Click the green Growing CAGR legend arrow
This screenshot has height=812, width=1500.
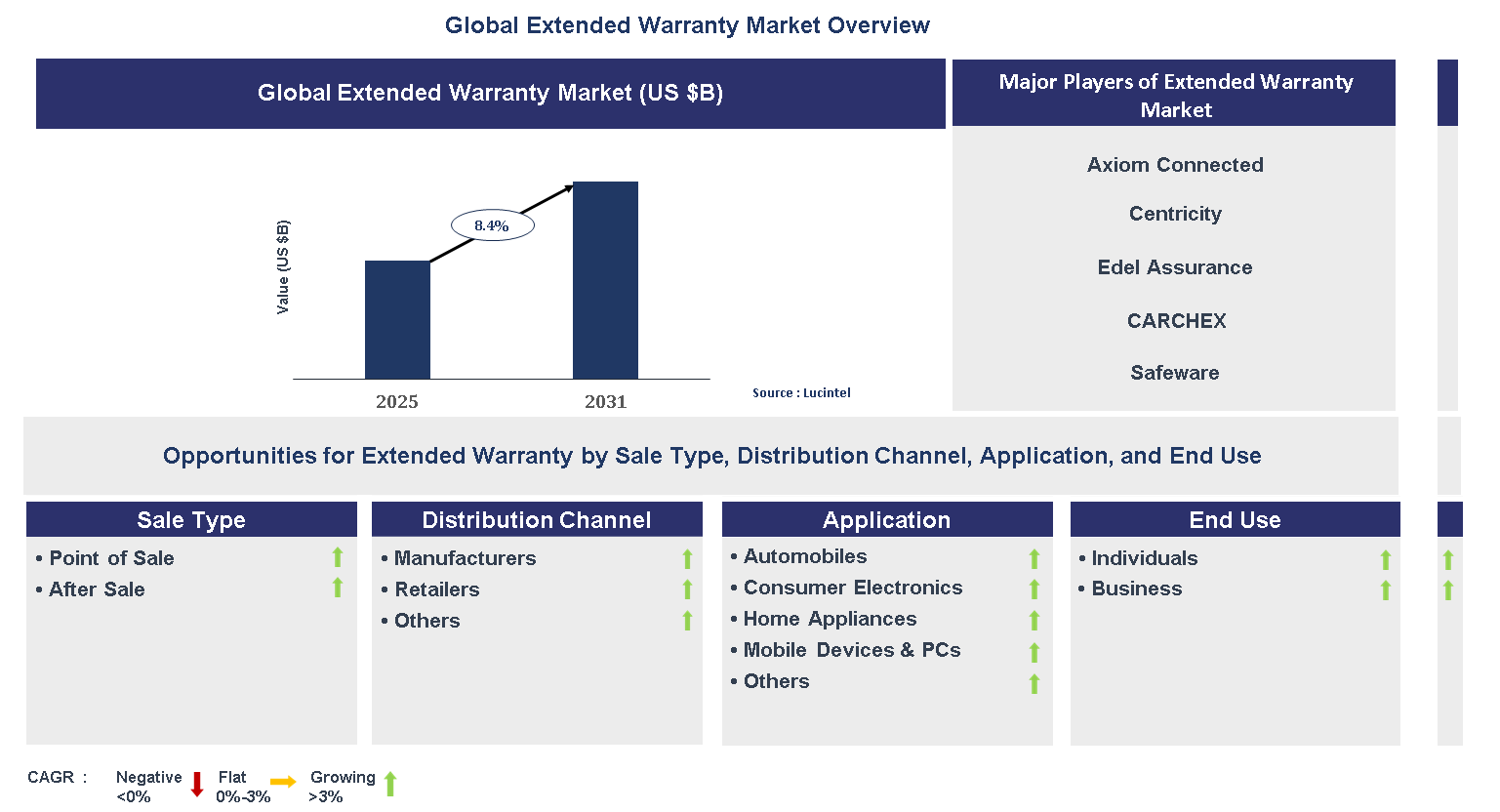pos(390,784)
